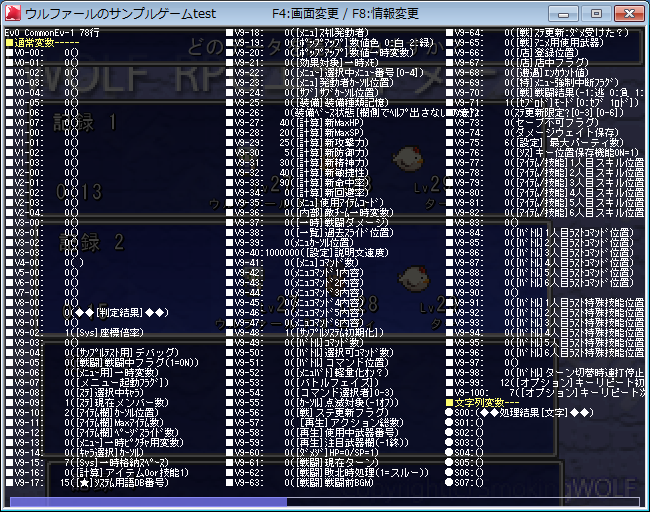Click V9-29 新攻撃力 variable row

pyautogui.click(x=297, y=142)
